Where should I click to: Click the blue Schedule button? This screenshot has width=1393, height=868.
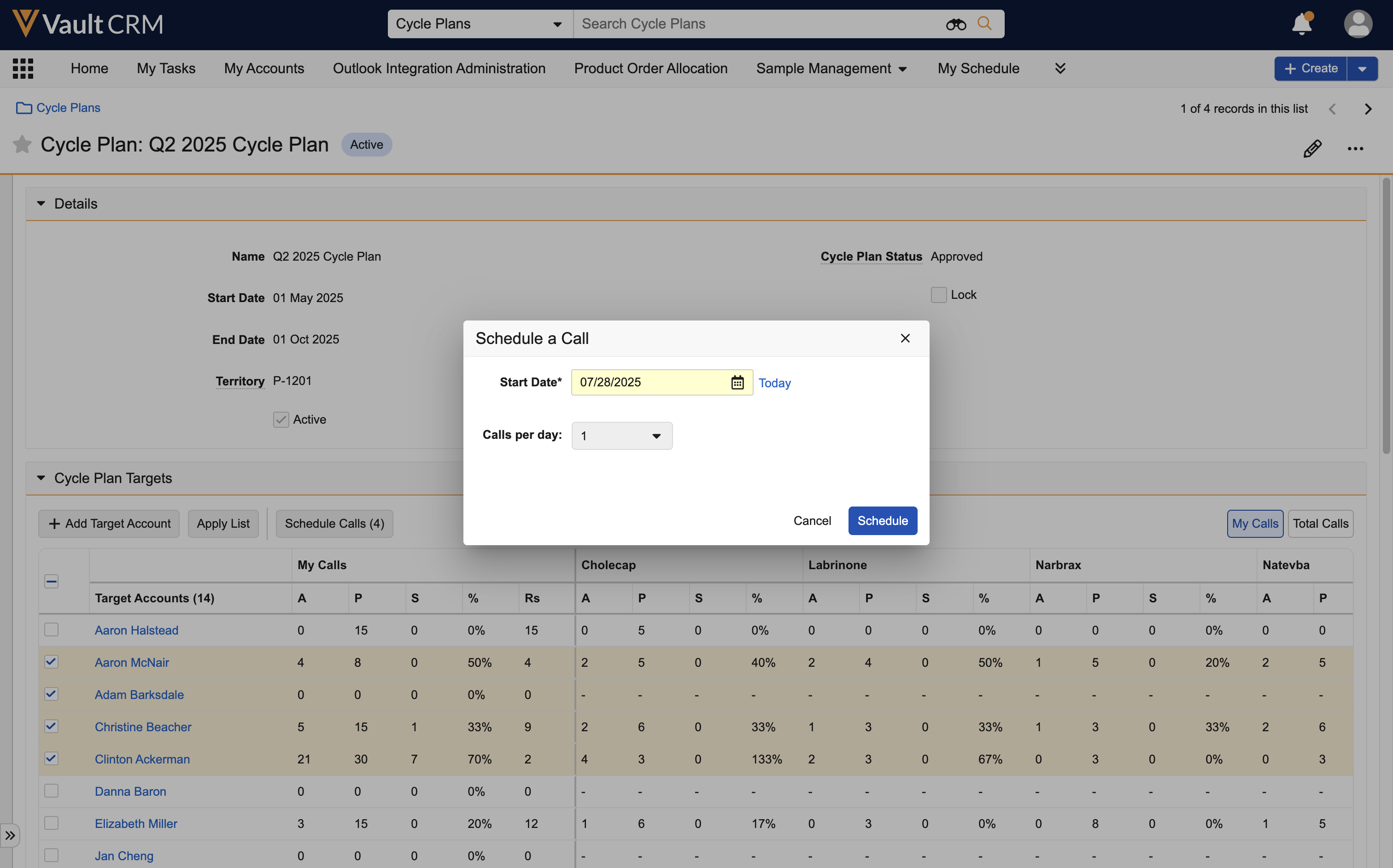(882, 521)
